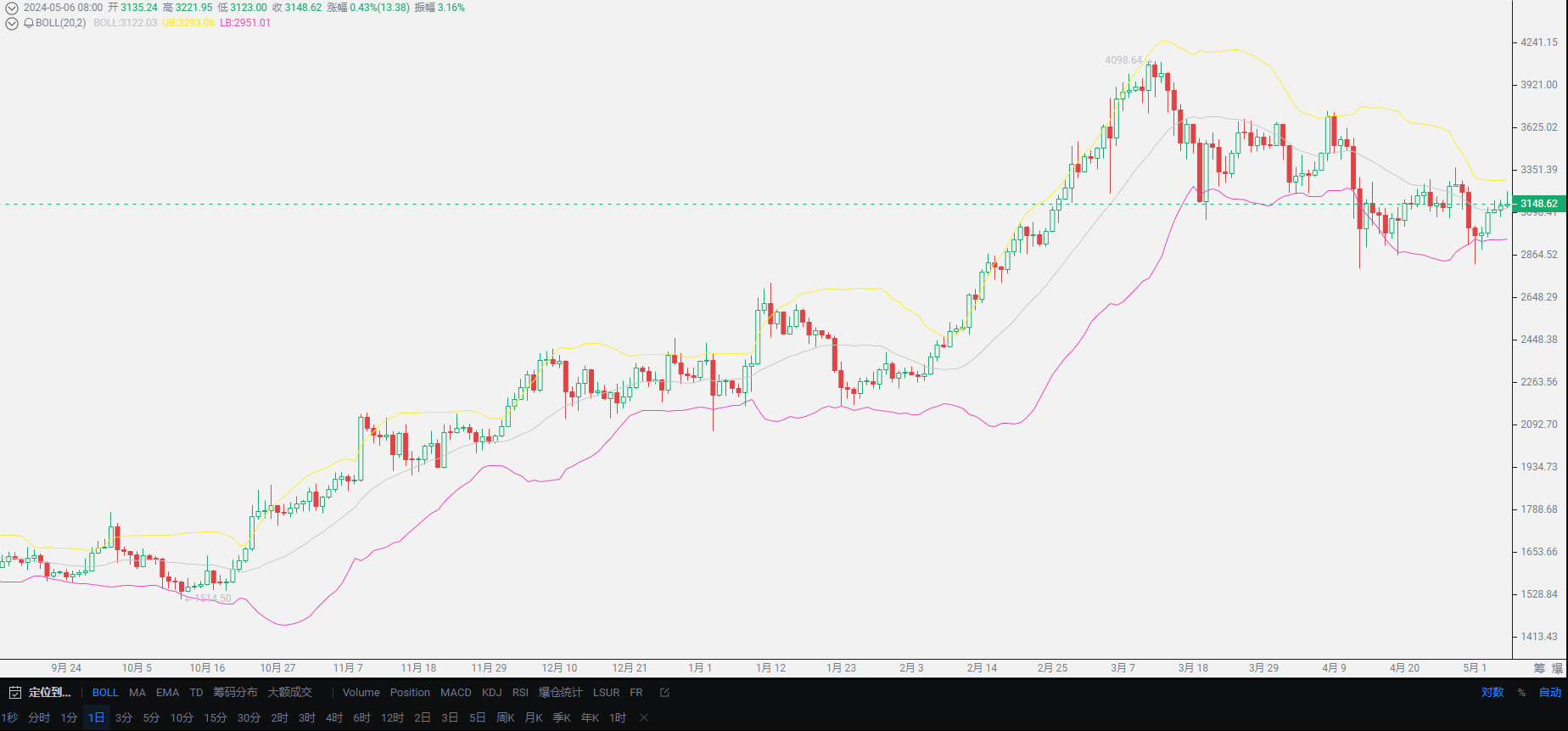Close the interval bar with X icon
The image size is (1568, 731).
coord(644,718)
